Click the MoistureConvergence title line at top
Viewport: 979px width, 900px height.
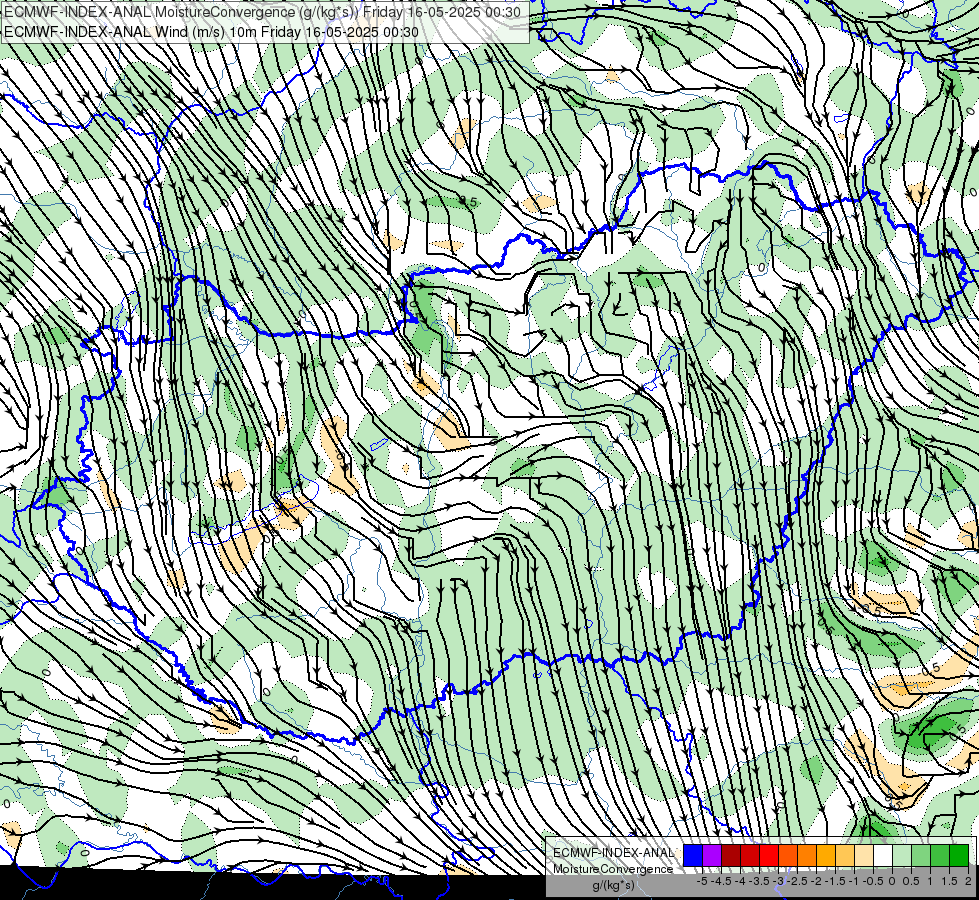point(262,12)
